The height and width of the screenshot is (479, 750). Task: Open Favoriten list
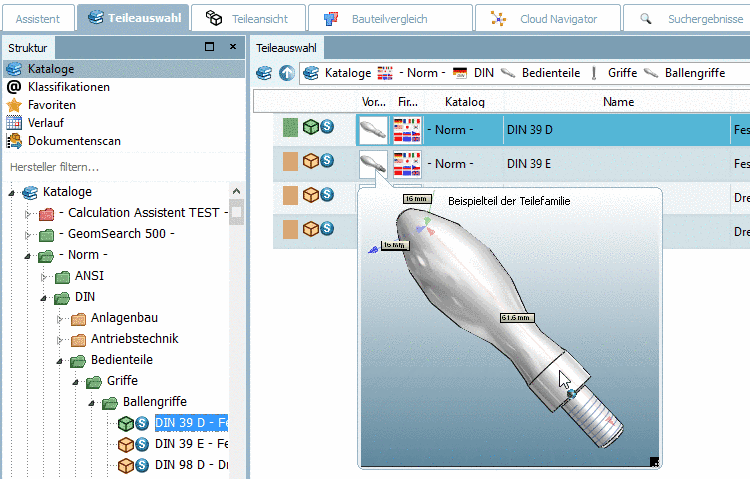[x=52, y=105]
